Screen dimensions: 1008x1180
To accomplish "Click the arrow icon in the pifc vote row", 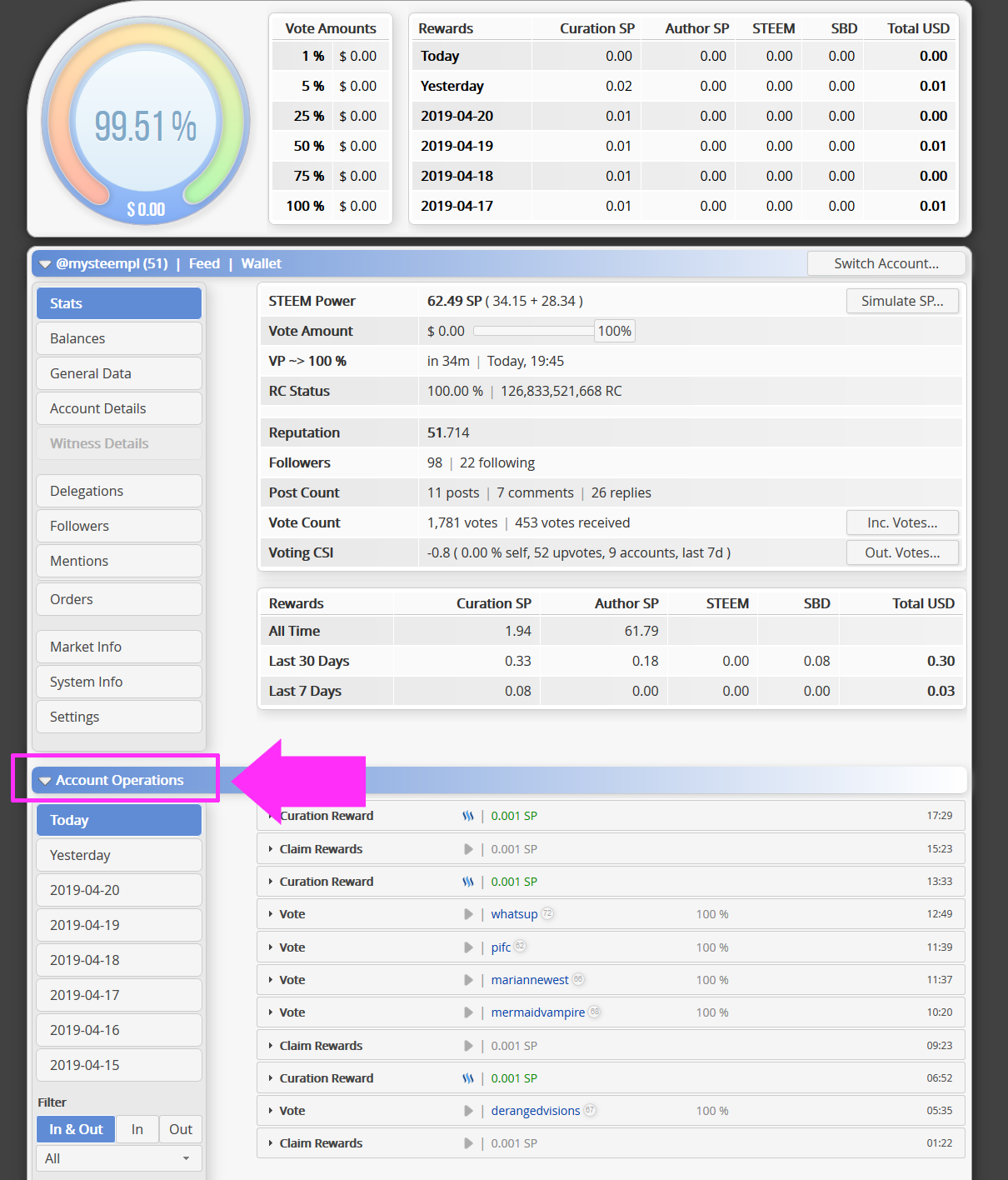I will 468,947.
